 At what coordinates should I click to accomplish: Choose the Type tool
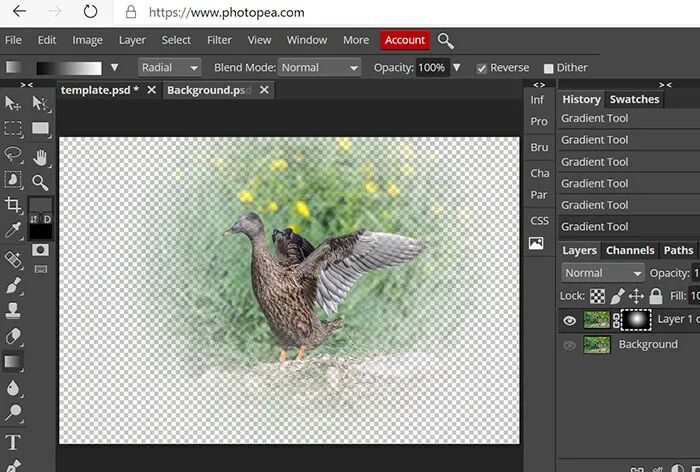pyautogui.click(x=13, y=443)
